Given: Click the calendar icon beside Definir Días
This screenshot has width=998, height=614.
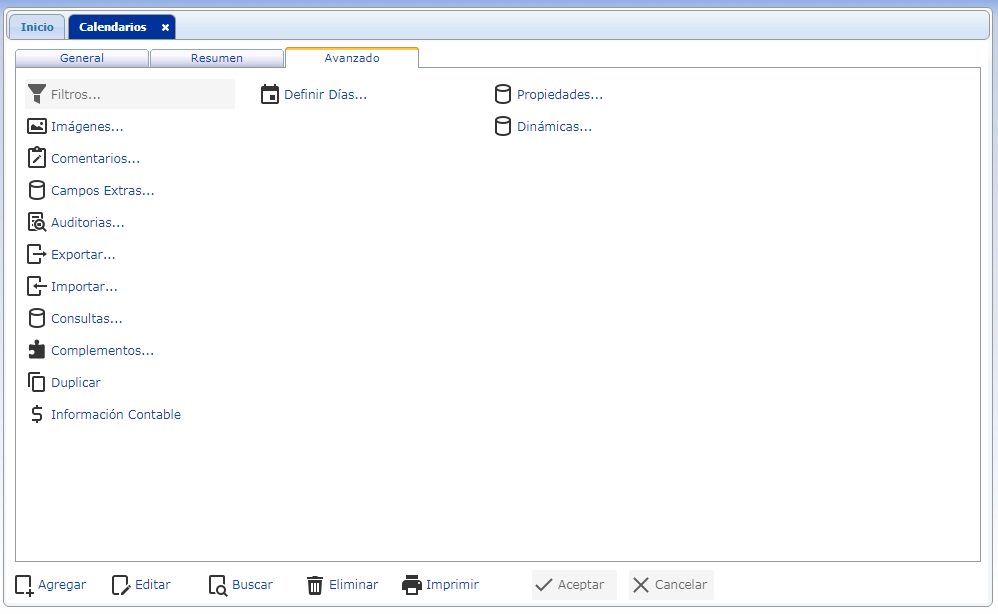Looking at the screenshot, I should coord(270,94).
